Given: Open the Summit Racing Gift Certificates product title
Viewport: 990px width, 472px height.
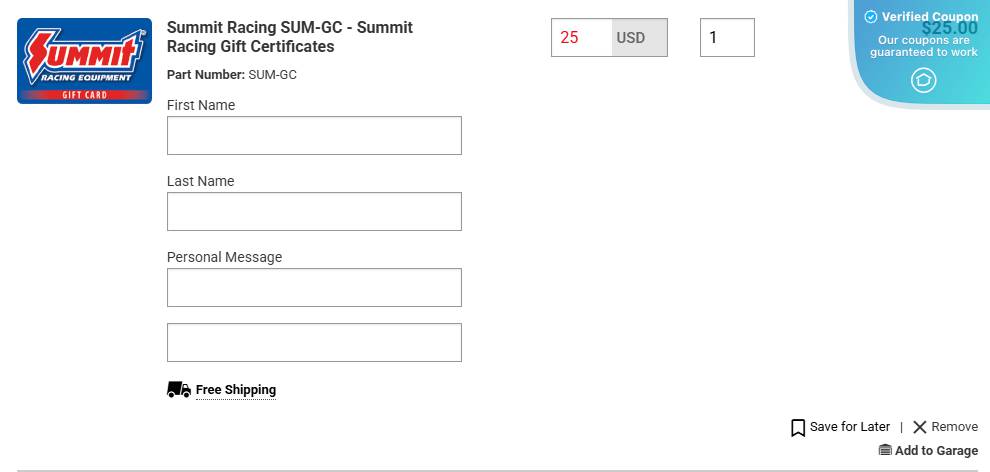Looking at the screenshot, I should tap(289, 37).
